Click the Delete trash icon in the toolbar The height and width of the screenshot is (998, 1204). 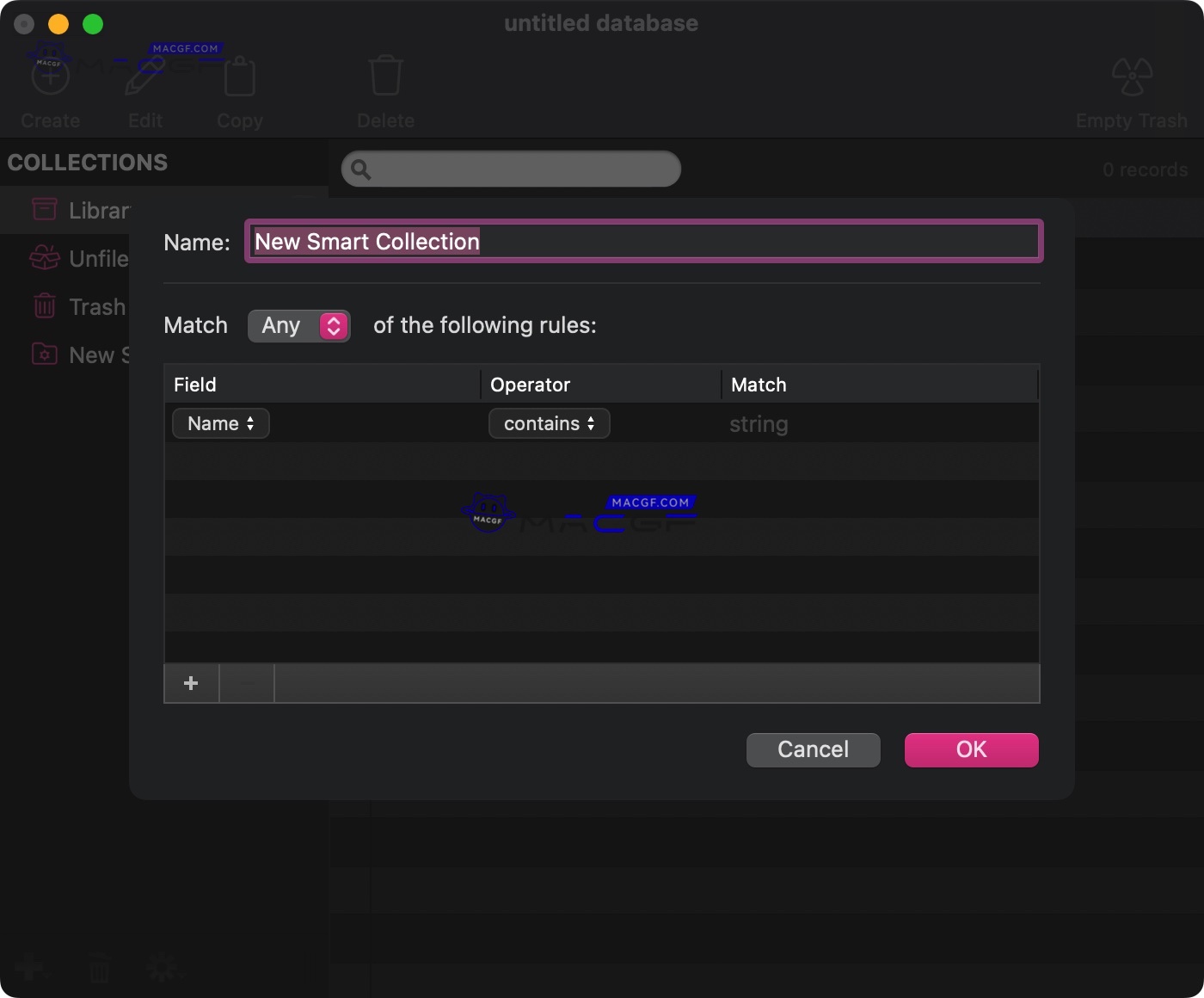pyautogui.click(x=385, y=75)
